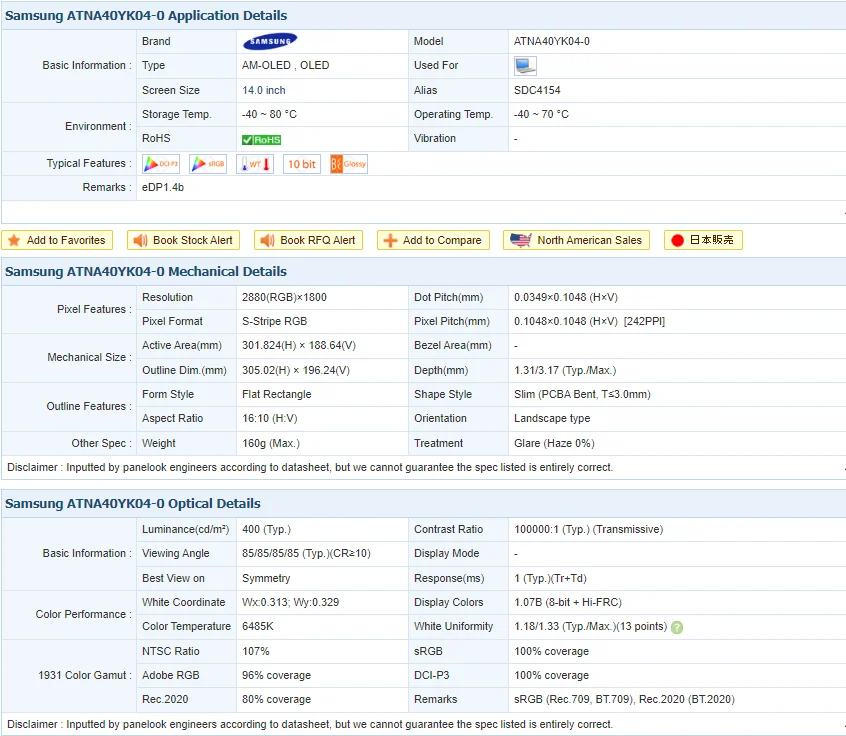This screenshot has height=736, width=846.
Task: Select pixel pitch value with 242PPI
Action: tap(590, 322)
